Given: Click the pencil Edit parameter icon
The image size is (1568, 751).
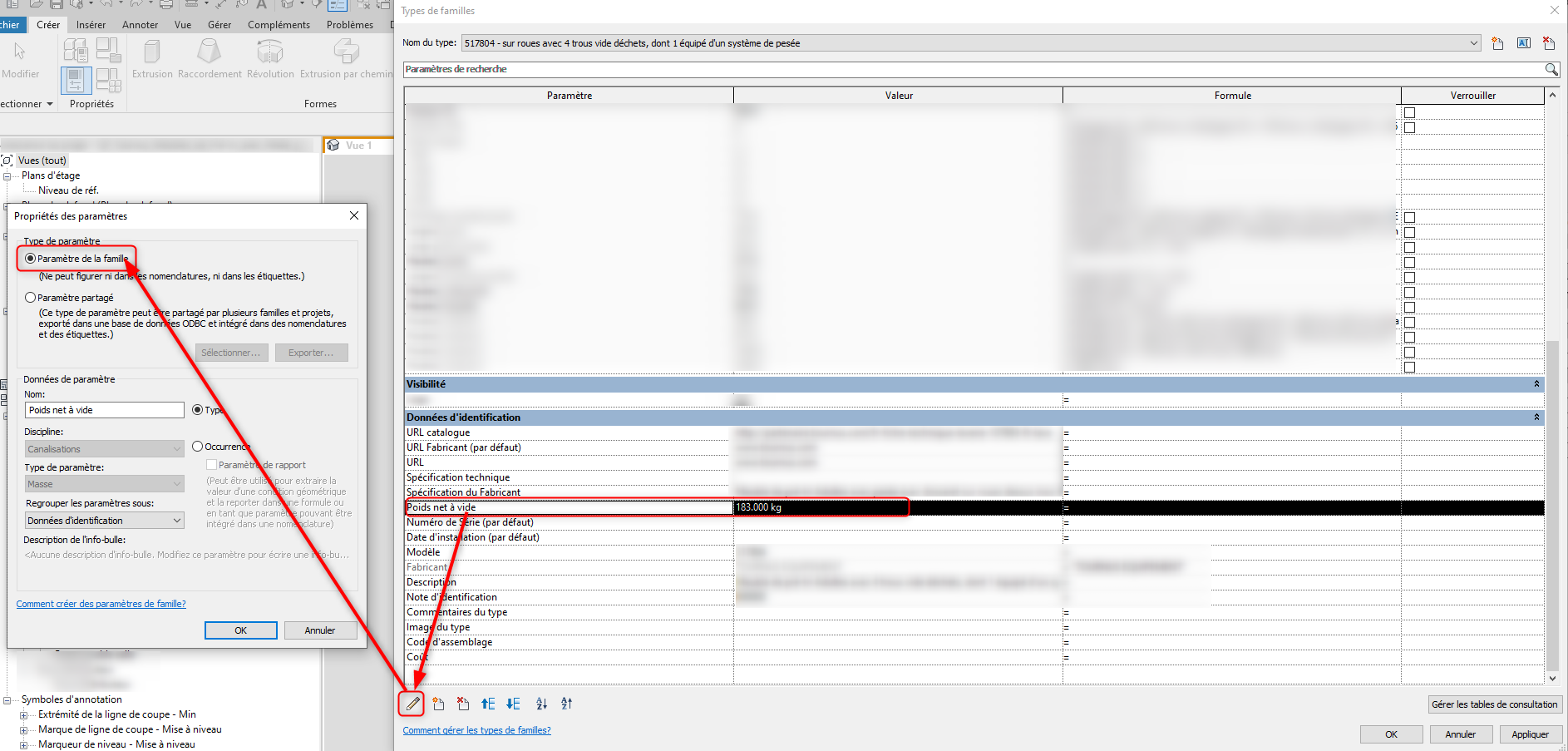Looking at the screenshot, I should 412,704.
